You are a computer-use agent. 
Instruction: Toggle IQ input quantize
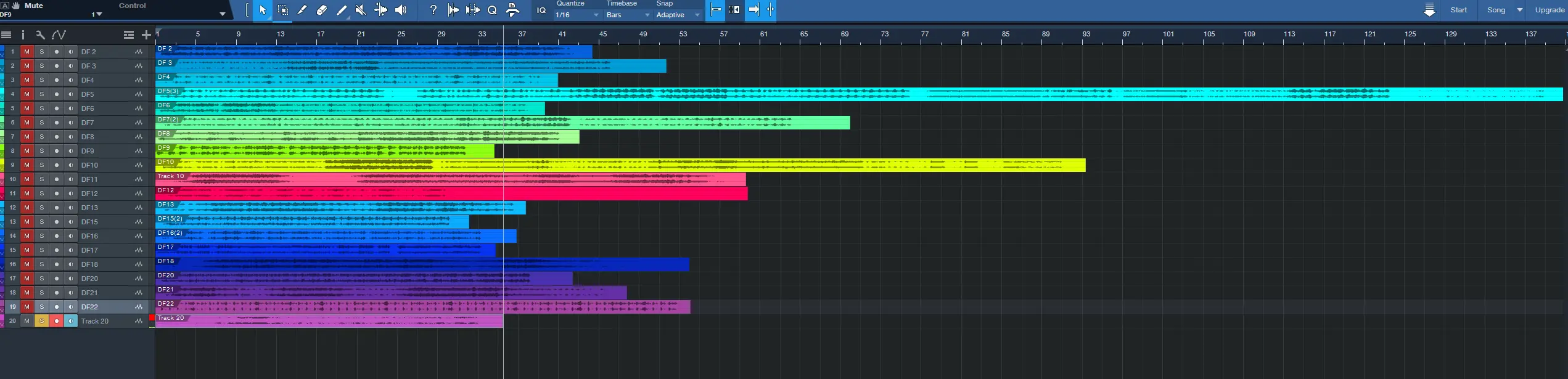541,10
